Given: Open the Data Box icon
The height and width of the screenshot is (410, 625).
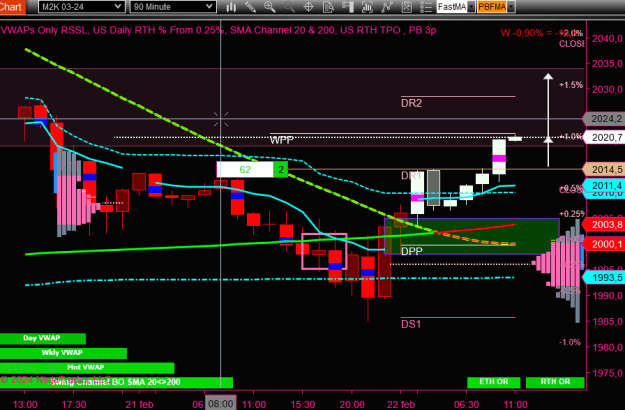Looking at the screenshot, I should click(328, 7).
